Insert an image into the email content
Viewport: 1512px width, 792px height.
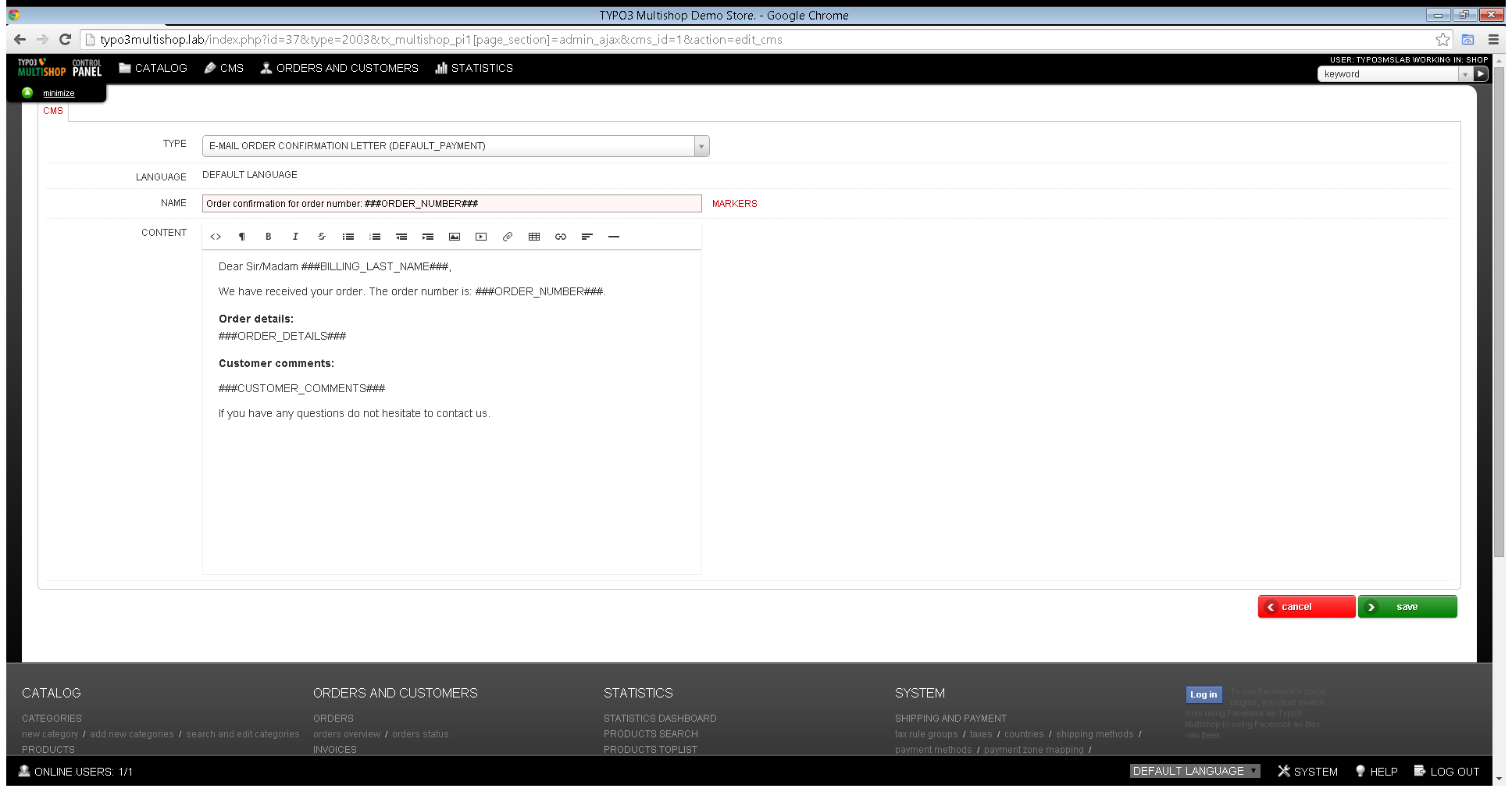click(455, 236)
